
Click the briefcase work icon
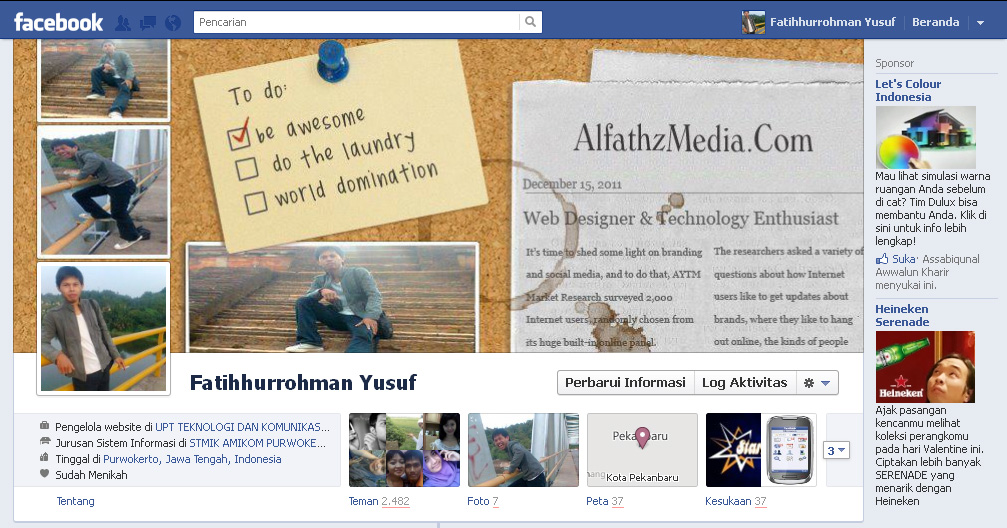(x=44, y=425)
